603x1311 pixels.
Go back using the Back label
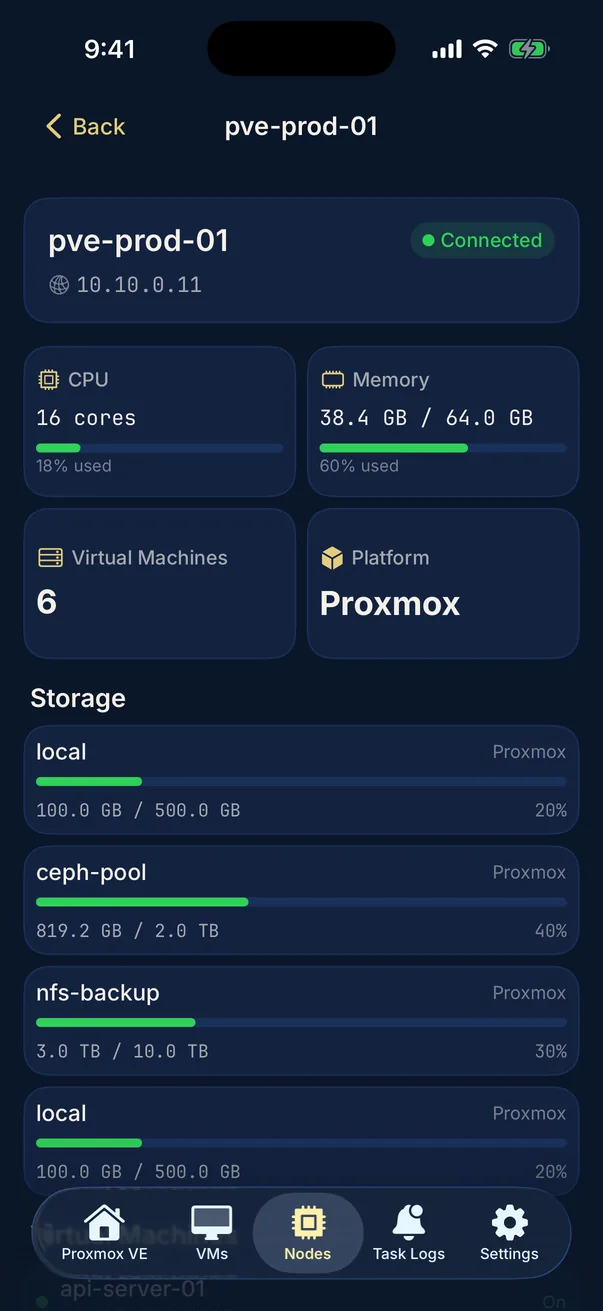coord(99,126)
